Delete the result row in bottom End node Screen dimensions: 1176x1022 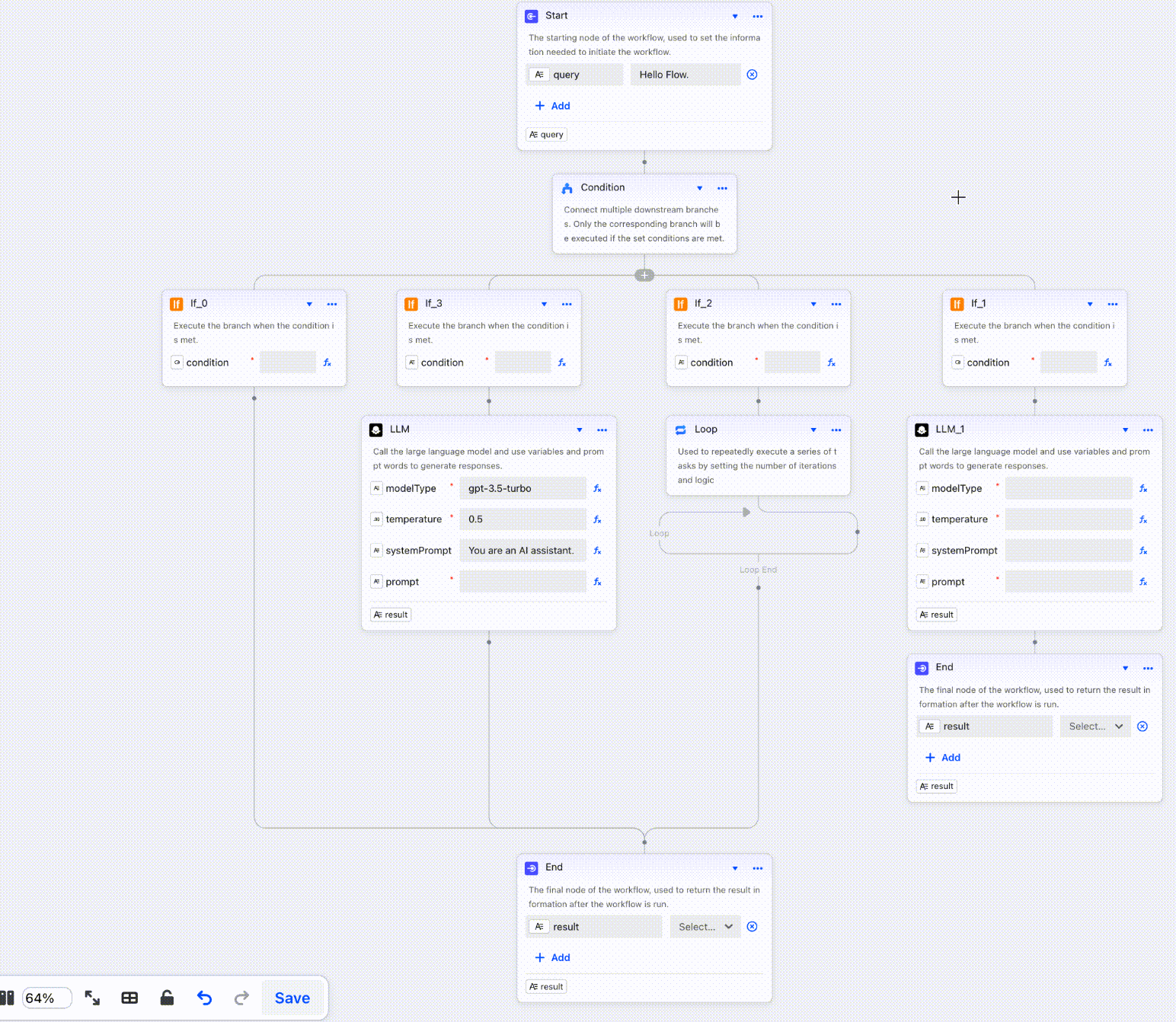pos(753,927)
